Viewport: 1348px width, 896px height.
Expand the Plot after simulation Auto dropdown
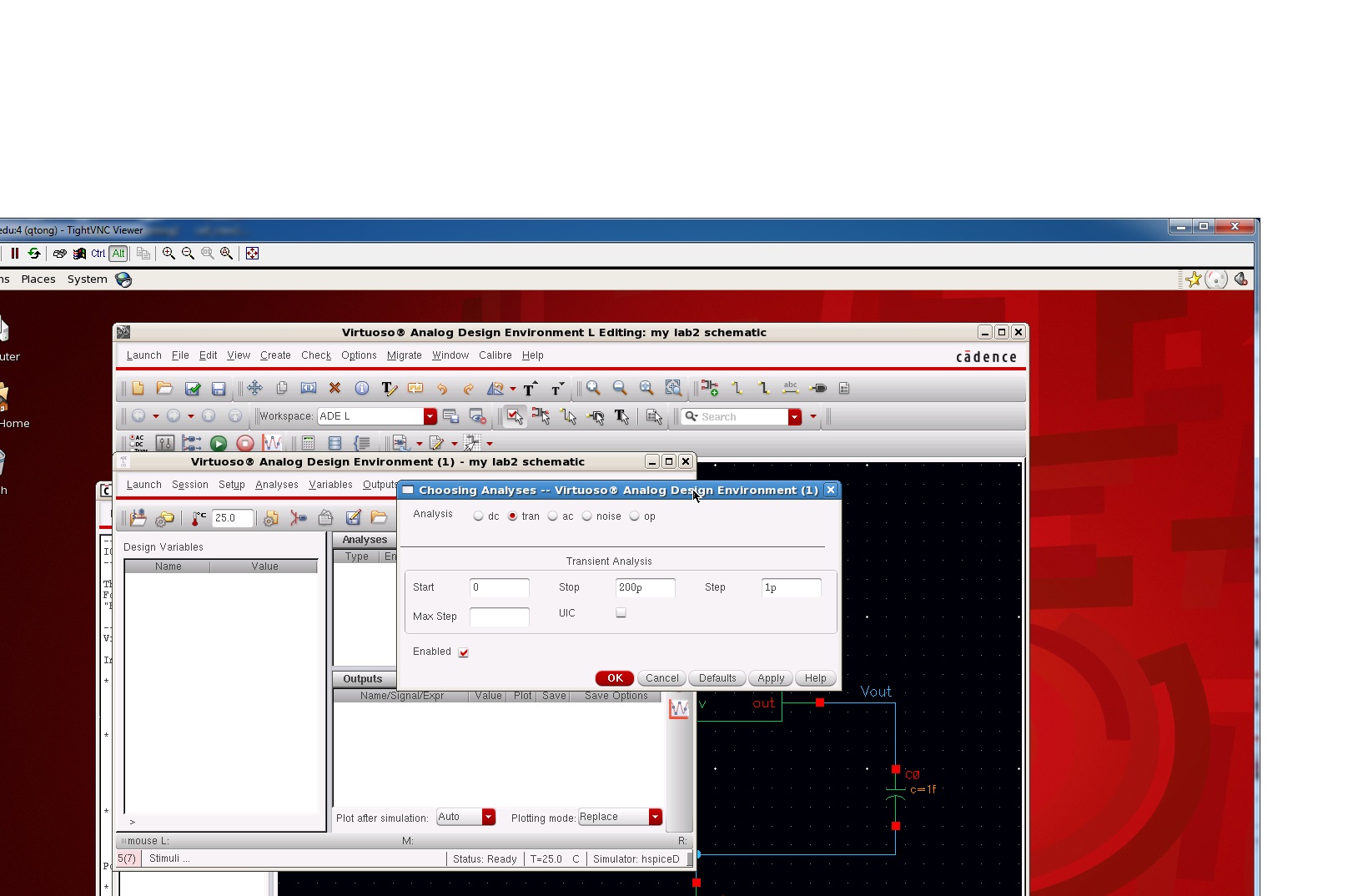click(489, 817)
